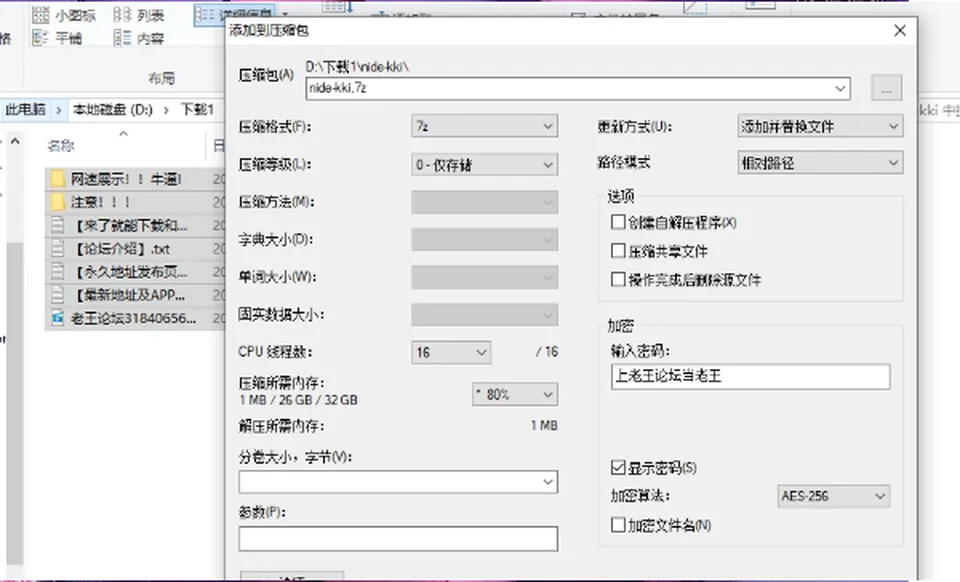This screenshot has height=582, width=960.
Task: Navigate to 本地磁盘 (D:) breadcrumb
Action: click(x=113, y=110)
